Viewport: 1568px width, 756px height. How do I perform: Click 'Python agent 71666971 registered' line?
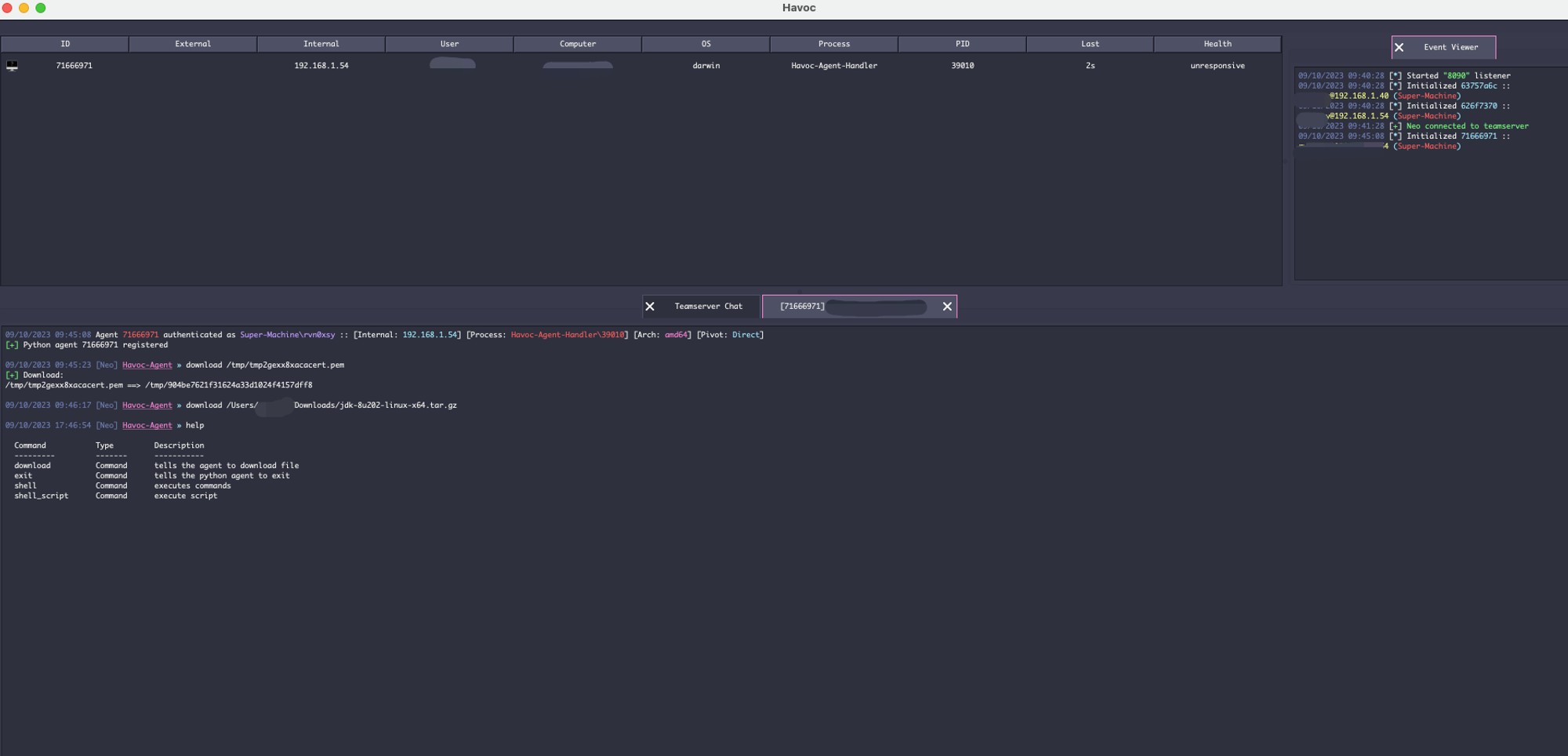point(87,345)
